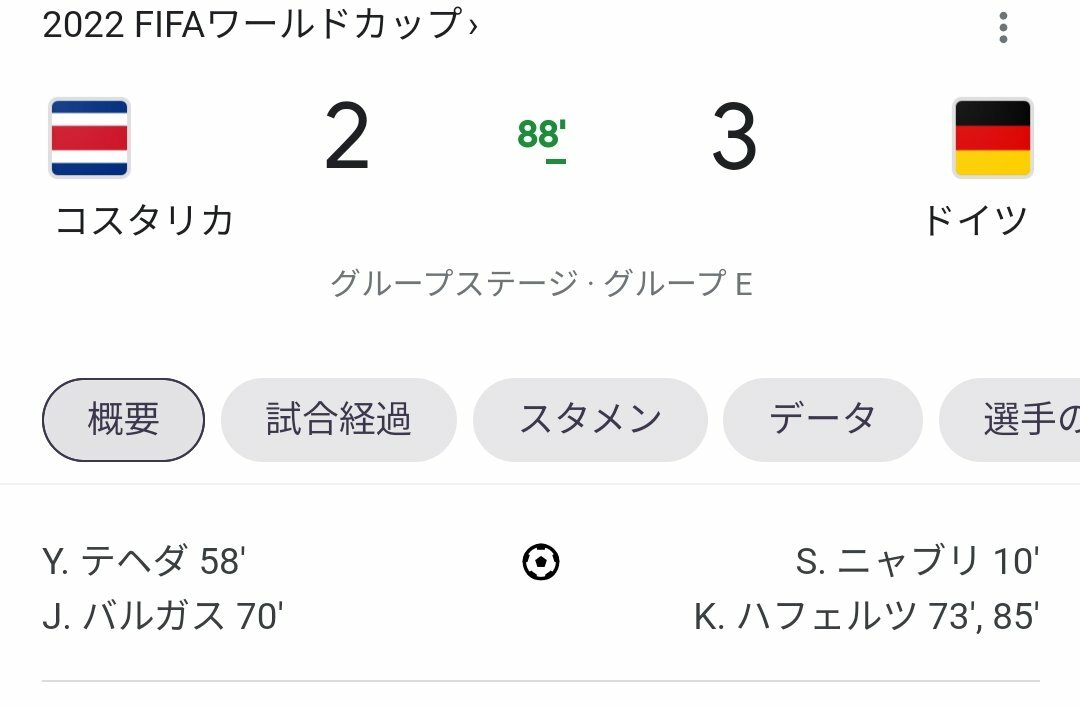Click the soccer ball goals icon
Image resolution: width=1080 pixels, height=708 pixels.
(x=541, y=562)
